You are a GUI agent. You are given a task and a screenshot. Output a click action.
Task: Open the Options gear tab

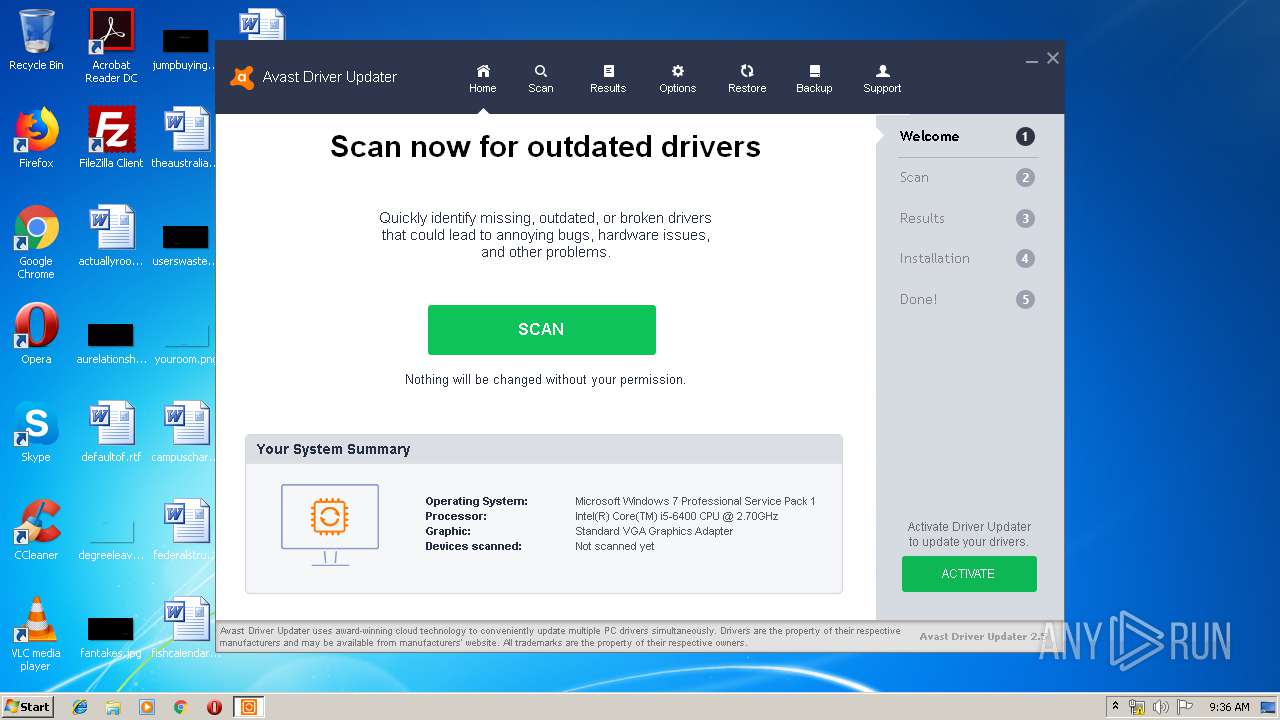click(x=677, y=79)
